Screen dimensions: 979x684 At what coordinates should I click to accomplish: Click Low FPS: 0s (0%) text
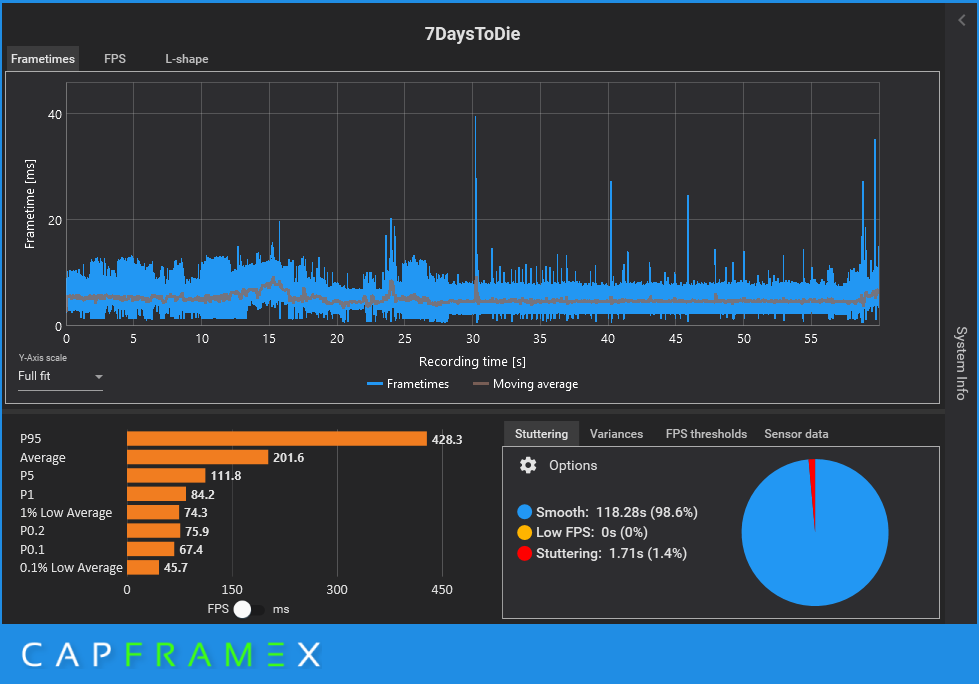(x=591, y=532)
